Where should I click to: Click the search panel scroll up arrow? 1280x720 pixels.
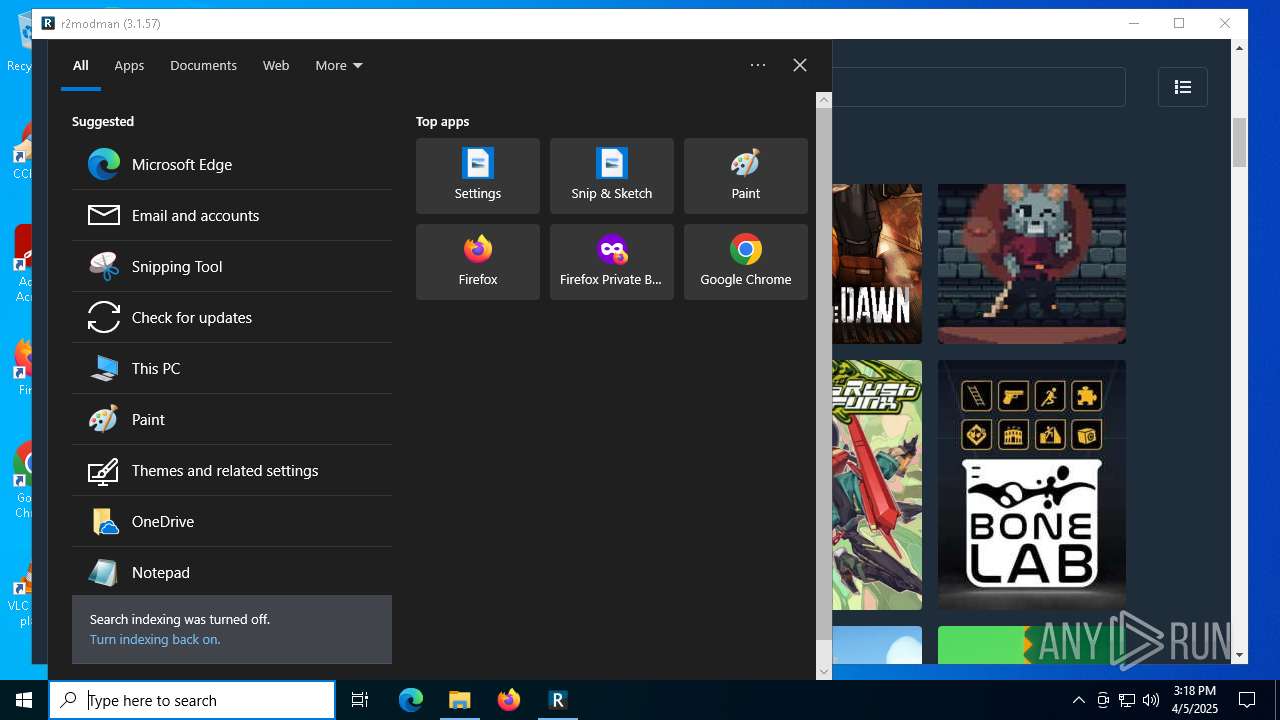coord(824,100)
